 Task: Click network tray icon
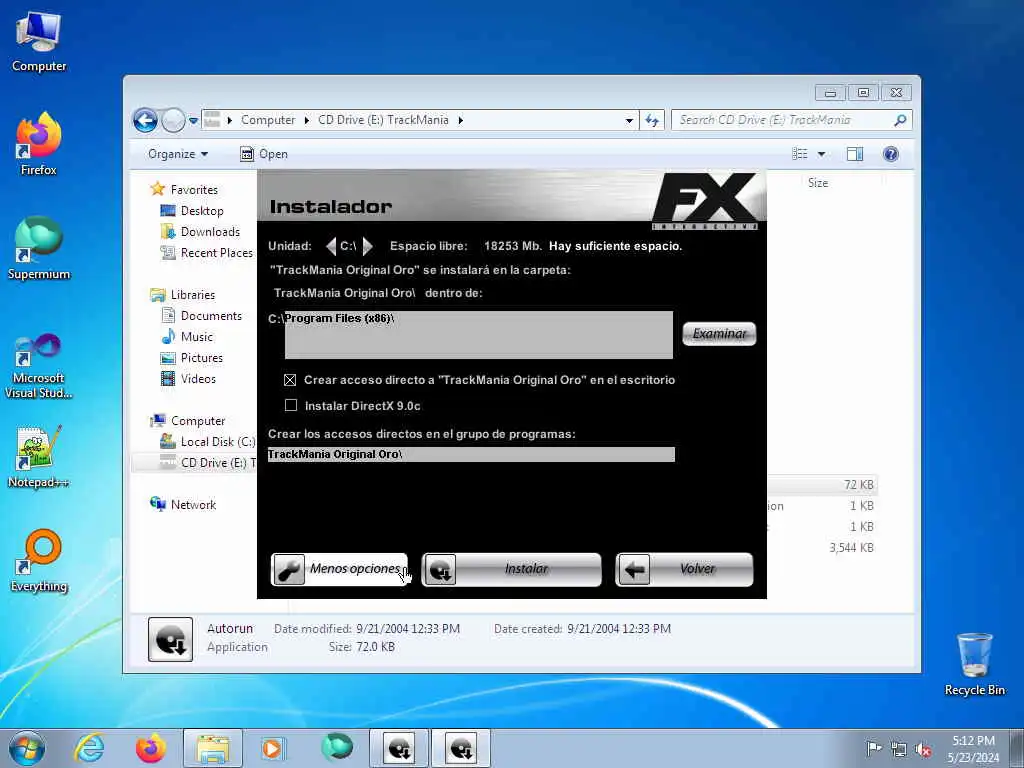tap(899, 750)
